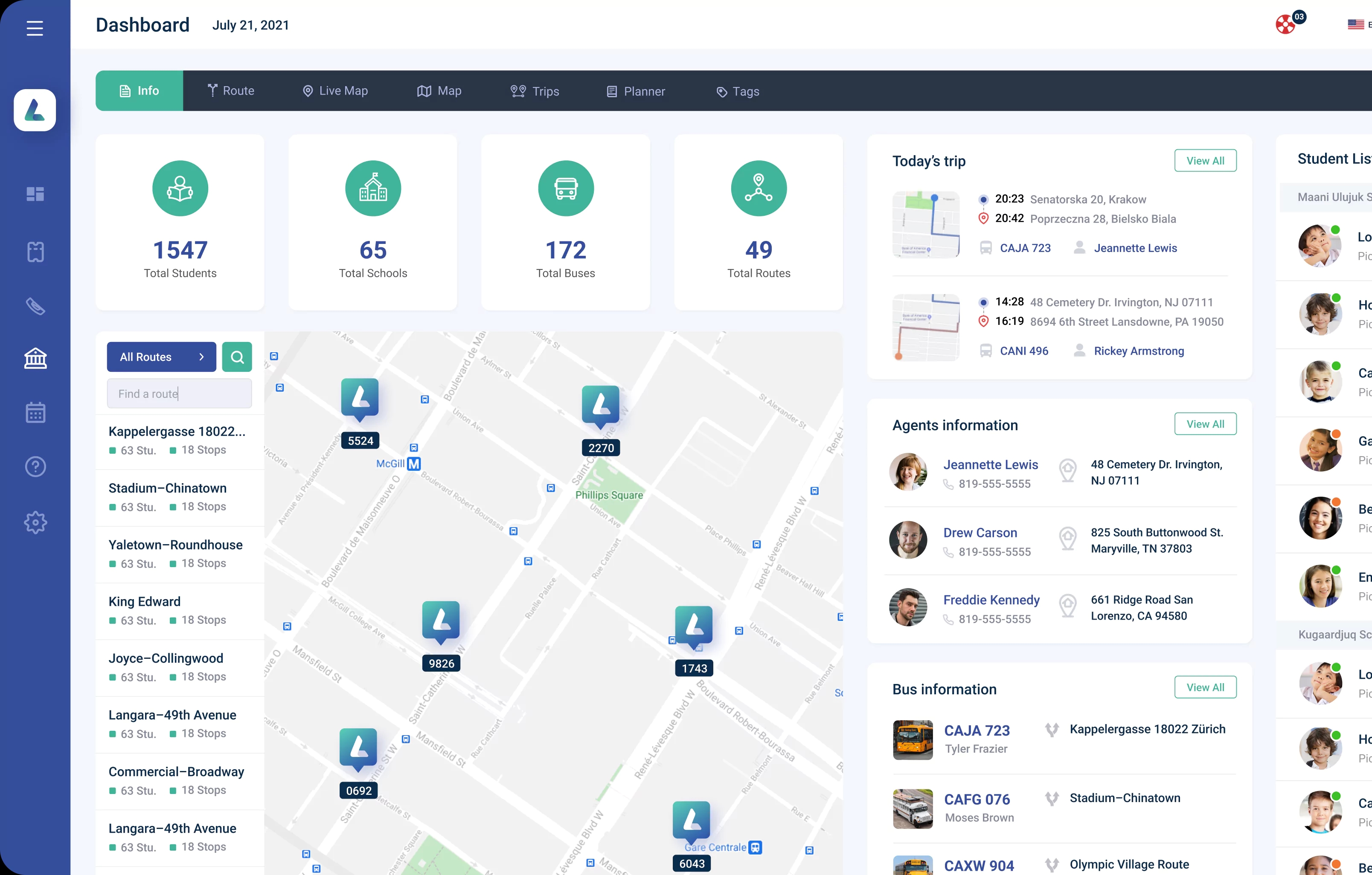Open Jeannette Lewis driver link in Today's trip

tap(1135, 248)
